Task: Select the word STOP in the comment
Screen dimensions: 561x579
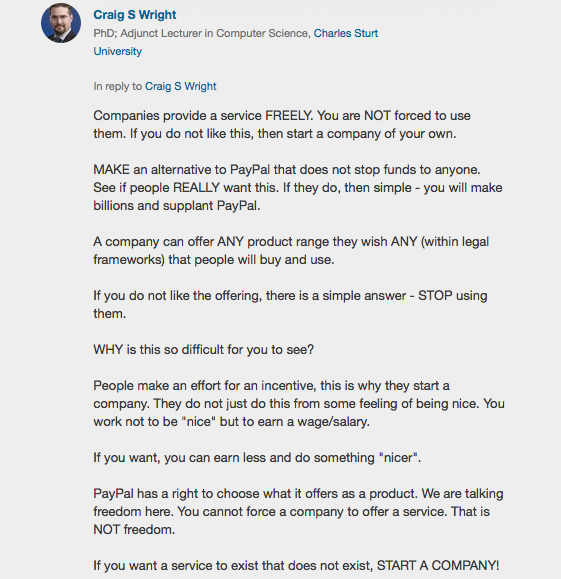Action: click(435, 295)
